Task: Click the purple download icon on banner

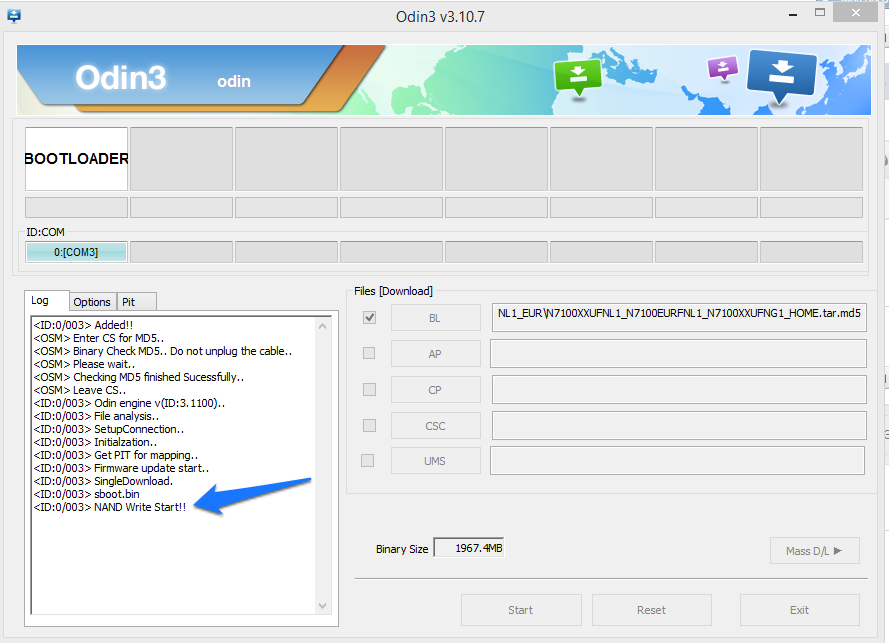Action: coord(723,68)
